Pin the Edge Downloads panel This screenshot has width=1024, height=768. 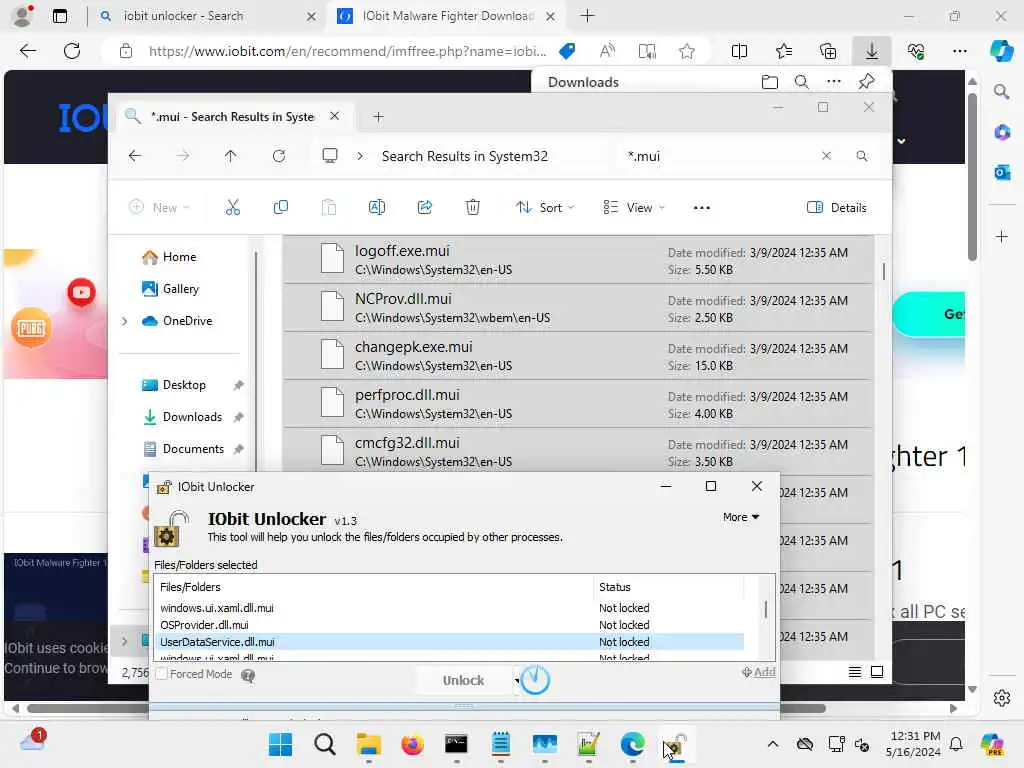pos(867,82)
